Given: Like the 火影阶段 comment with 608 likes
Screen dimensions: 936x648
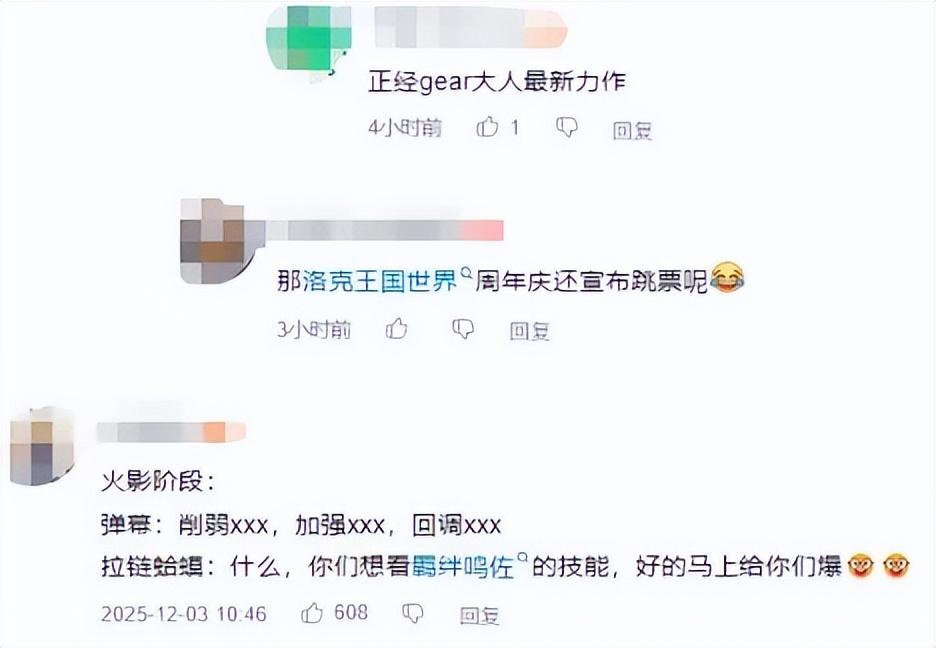Looking at the screenshot, I should click(312, 612).
